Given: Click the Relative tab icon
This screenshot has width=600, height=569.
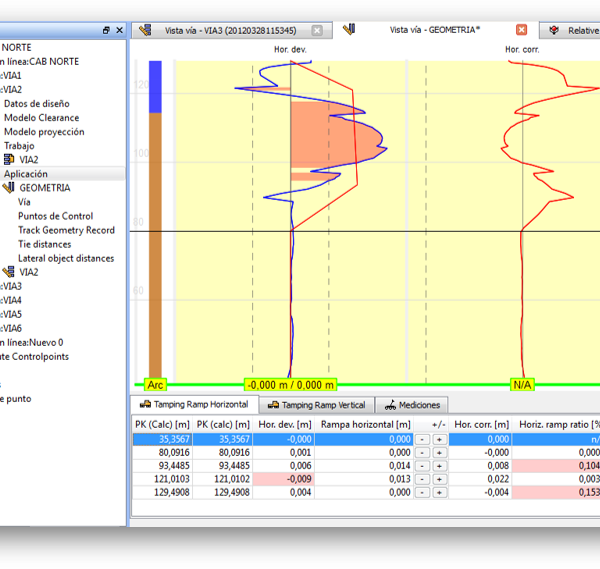Looking at the screenshot, I should [553, 30].
